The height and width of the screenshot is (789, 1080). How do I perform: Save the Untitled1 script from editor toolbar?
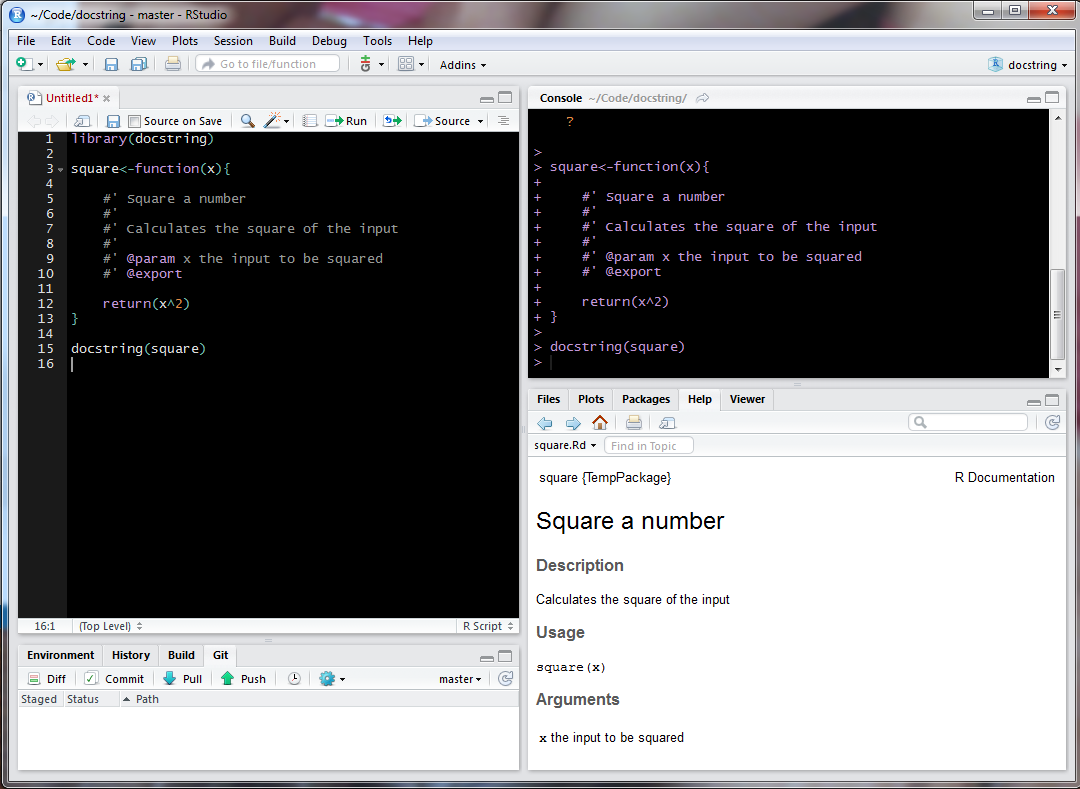tap(114, 121)
